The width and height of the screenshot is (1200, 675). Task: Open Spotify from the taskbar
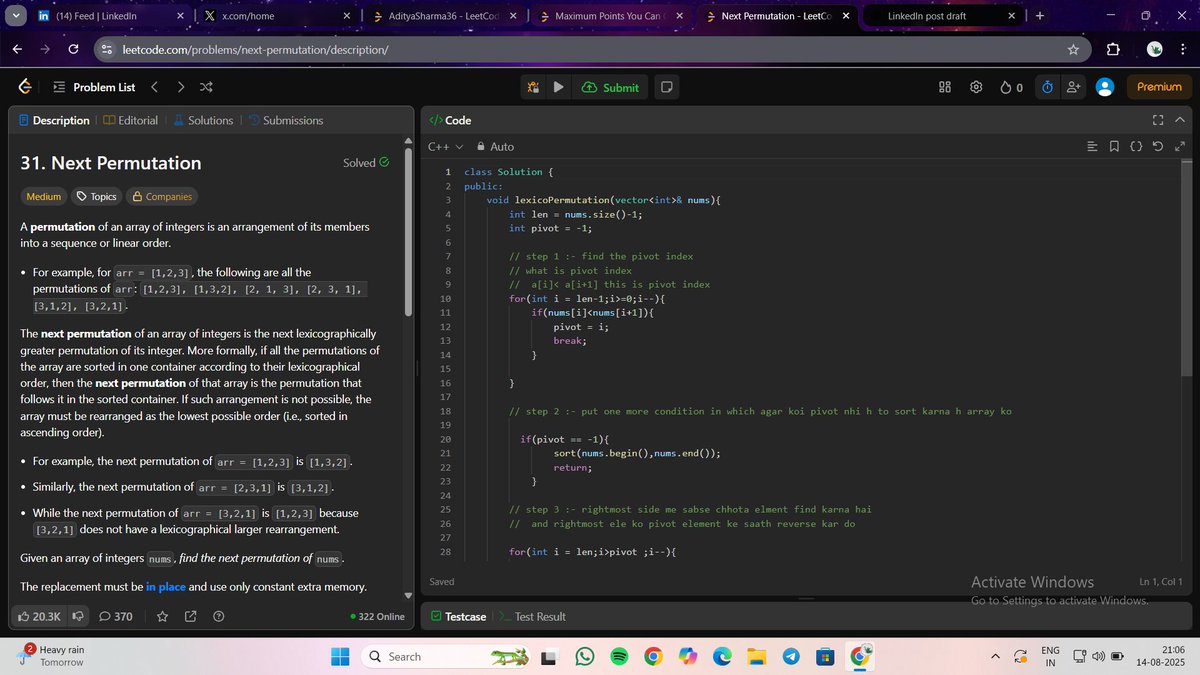point(618,656)
